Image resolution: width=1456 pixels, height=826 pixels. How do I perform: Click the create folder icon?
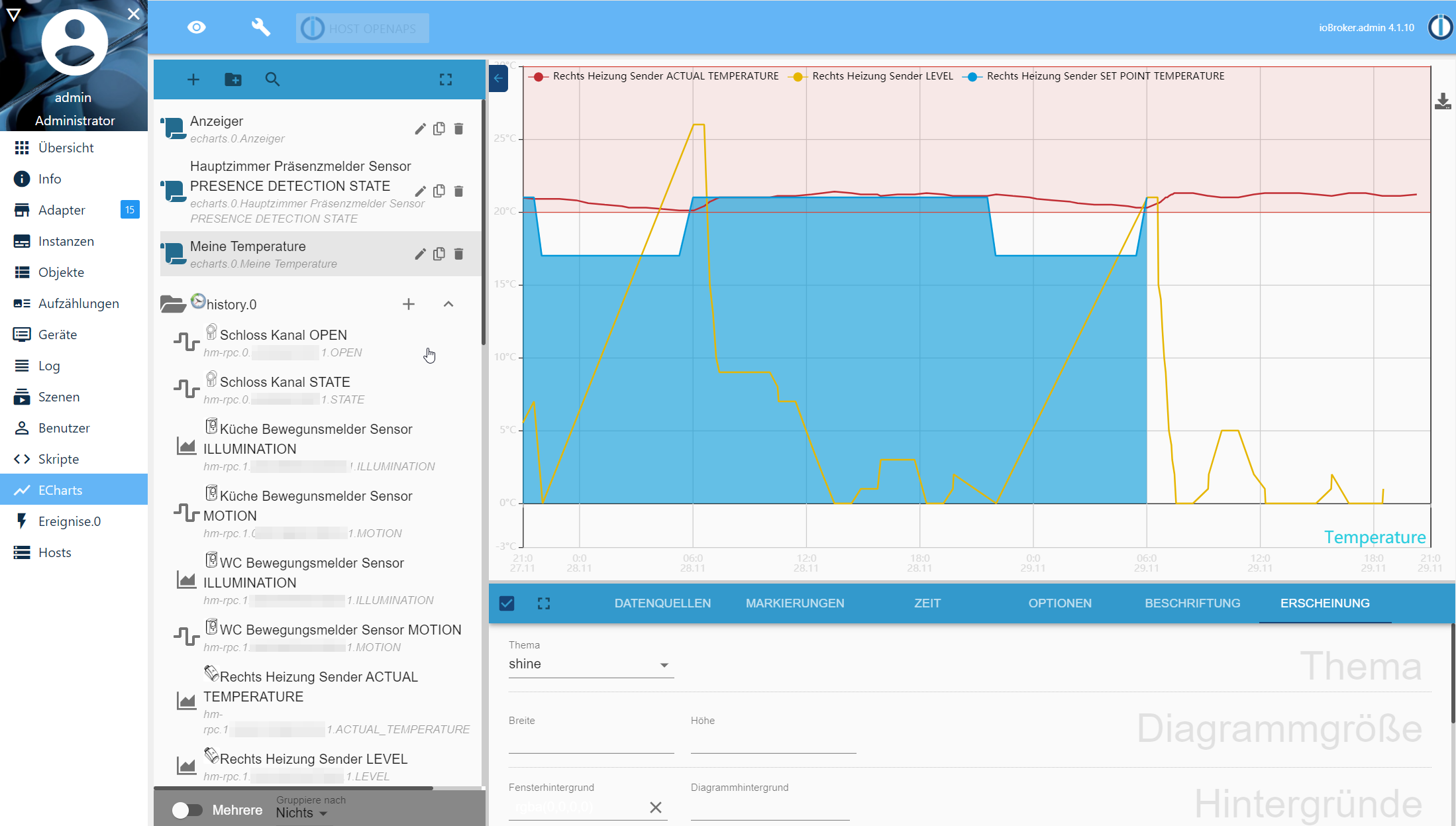[233, 79]
